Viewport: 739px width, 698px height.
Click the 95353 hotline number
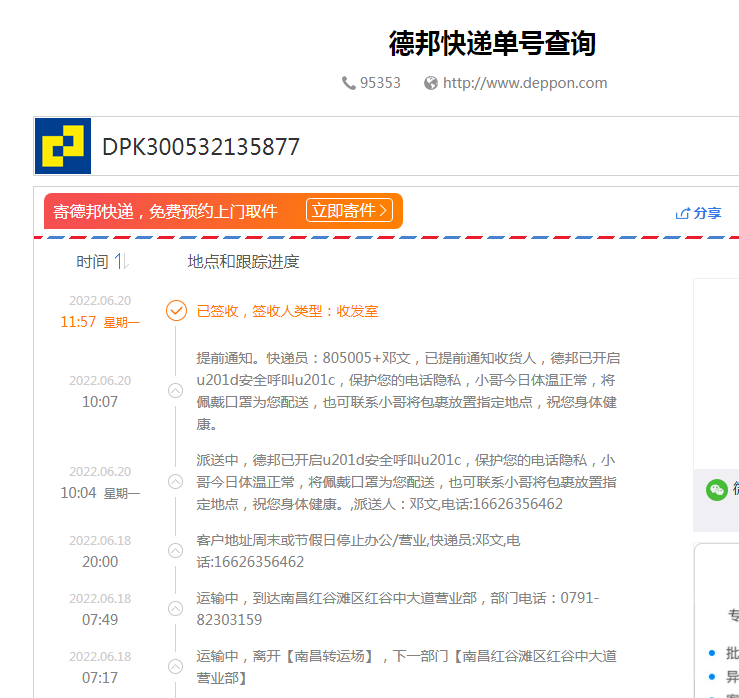point(380,83)
